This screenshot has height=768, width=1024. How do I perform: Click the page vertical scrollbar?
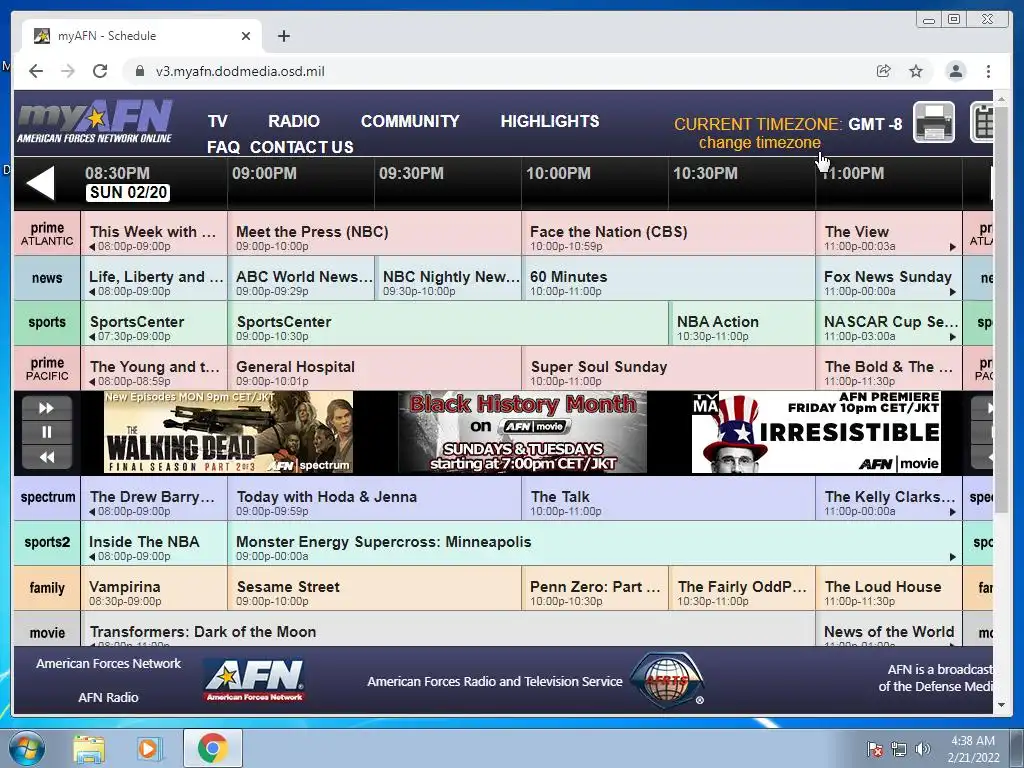[1001, 310]
